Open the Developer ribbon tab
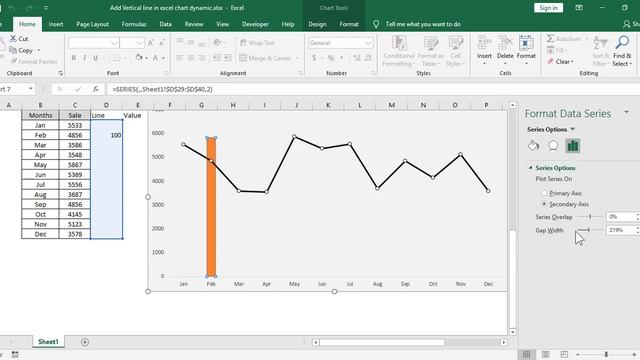Image resolution: width=640 pixels, height=360 pixels. pyautogui.click(x=255, y=24)
